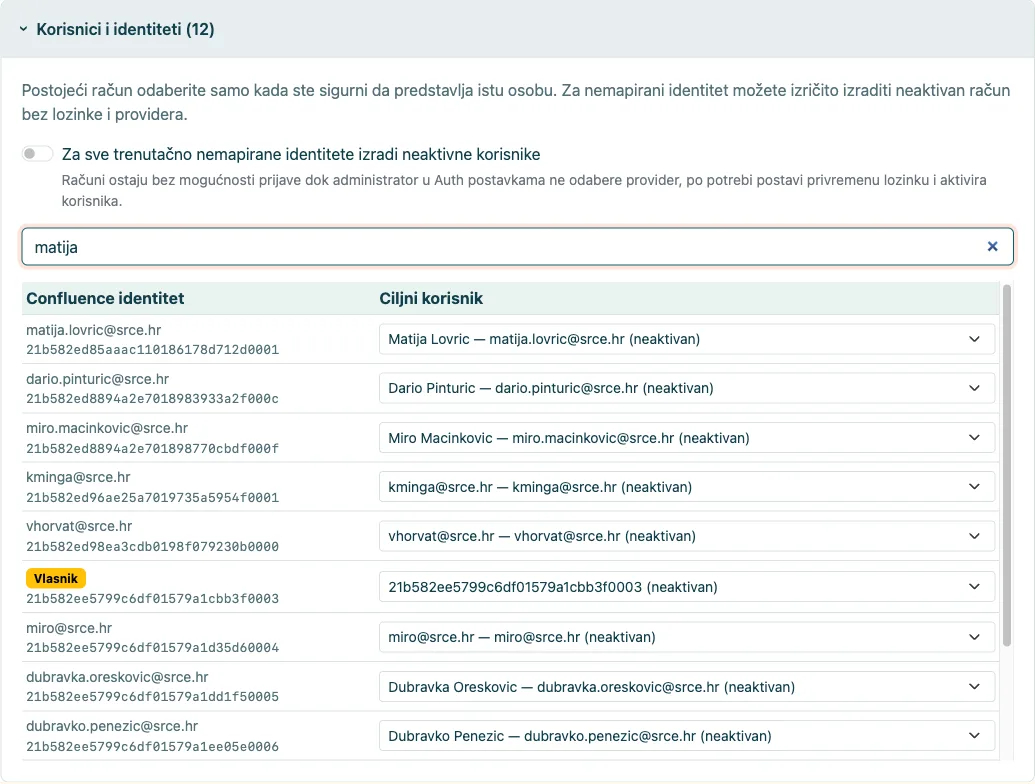Open target user dropdown for dubravko.penezic@srce.hr
The image size is (1035, 784).
[x=686, y=736]
